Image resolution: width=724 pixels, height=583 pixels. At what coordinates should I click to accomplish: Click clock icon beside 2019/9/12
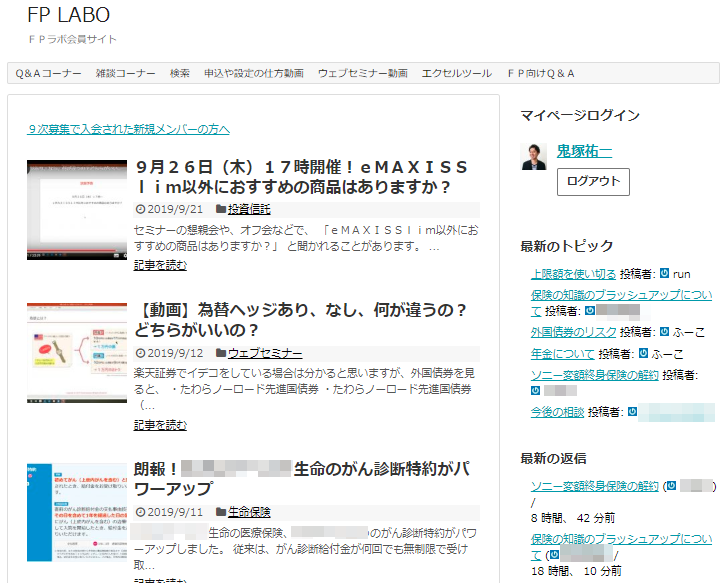tap(140, 353)
